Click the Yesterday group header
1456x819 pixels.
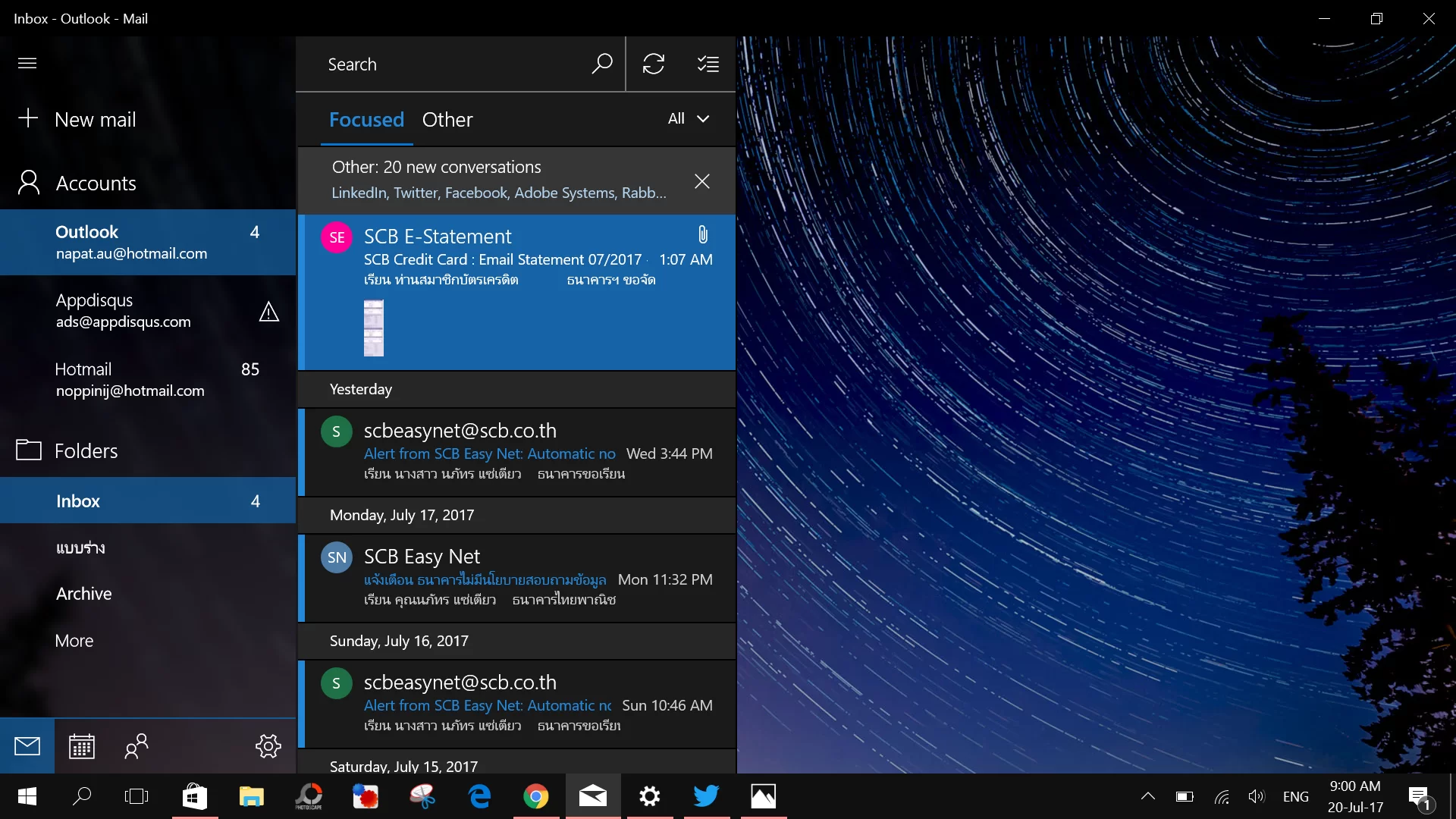click(x=517, y=389)
